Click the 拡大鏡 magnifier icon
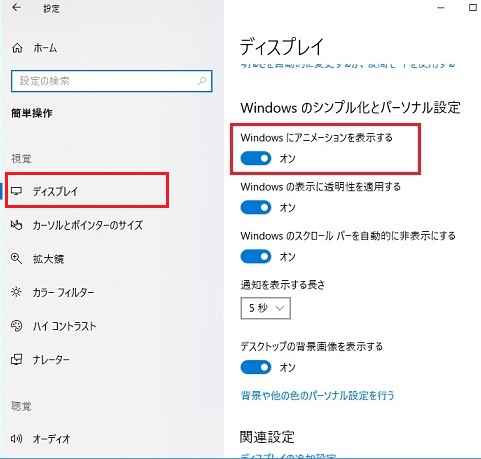Image resolution: width=481 pixels, height=459 pixels. 16,259
